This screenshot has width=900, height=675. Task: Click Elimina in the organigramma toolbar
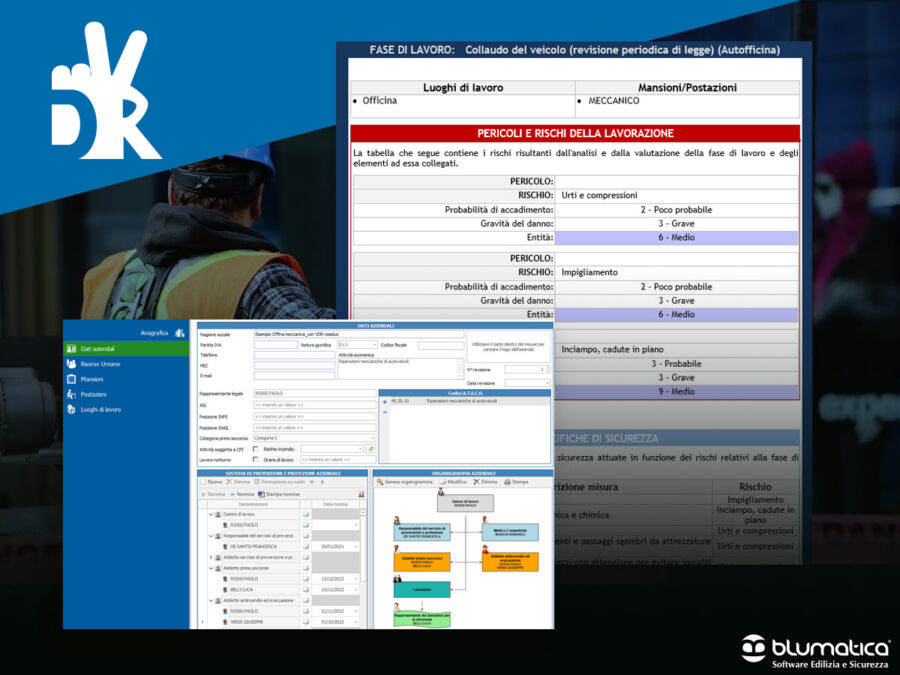(x=486, y=482)
